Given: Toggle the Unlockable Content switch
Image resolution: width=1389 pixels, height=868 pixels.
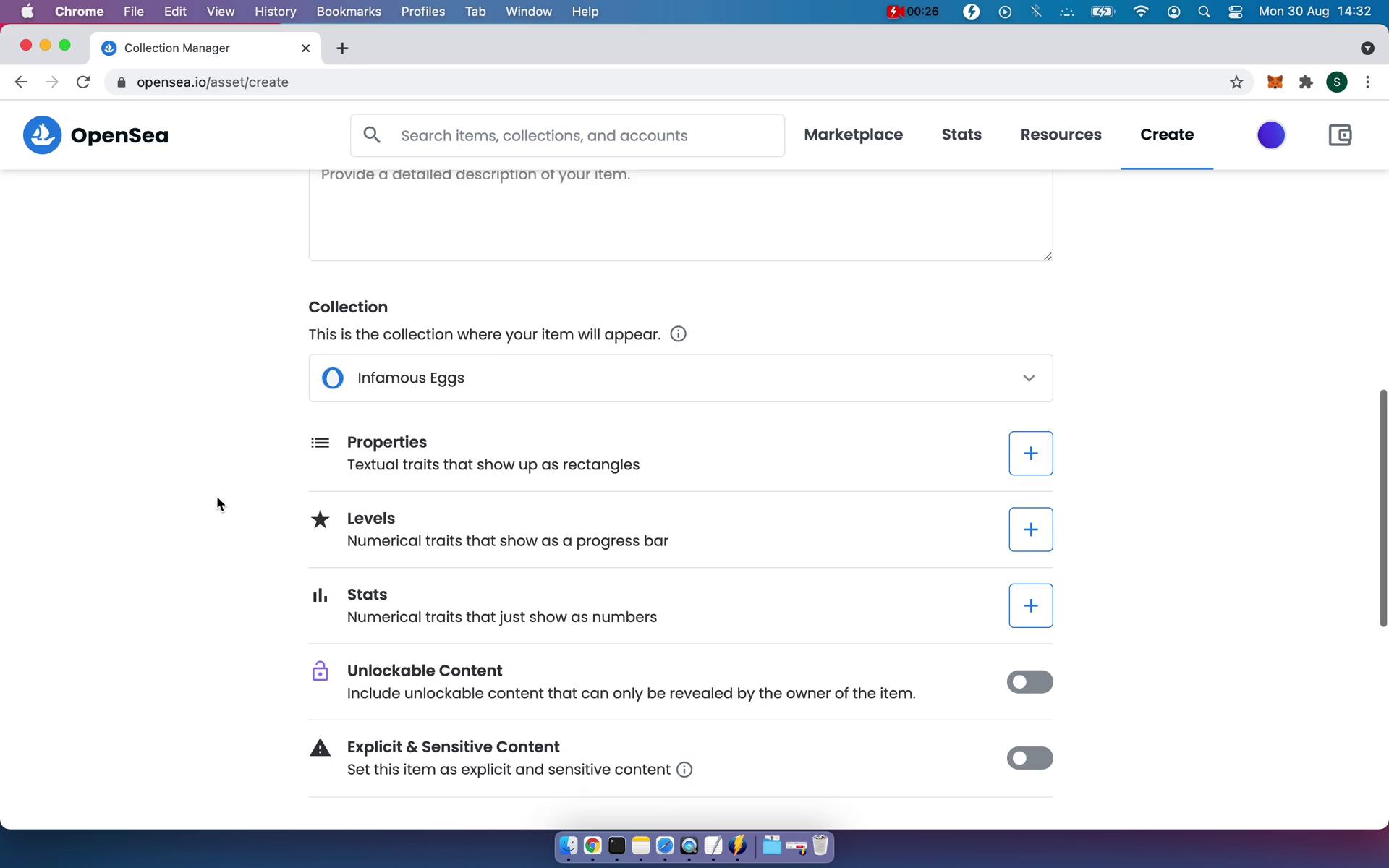Looking at the screenshot, I should click(1030, 681).
